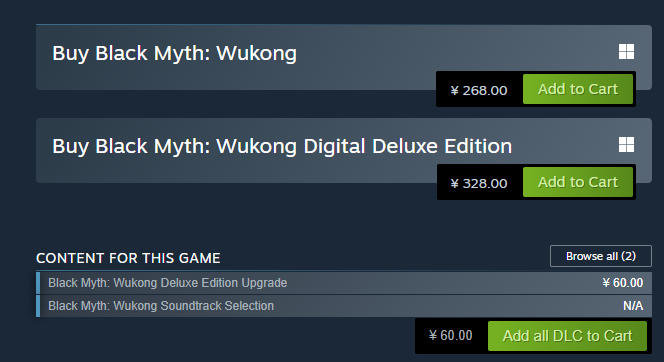Click the Windows icon beside Buy Black Myth: Wukong
664x362 pixels.
pyautogui.click(x=626, y=52)
